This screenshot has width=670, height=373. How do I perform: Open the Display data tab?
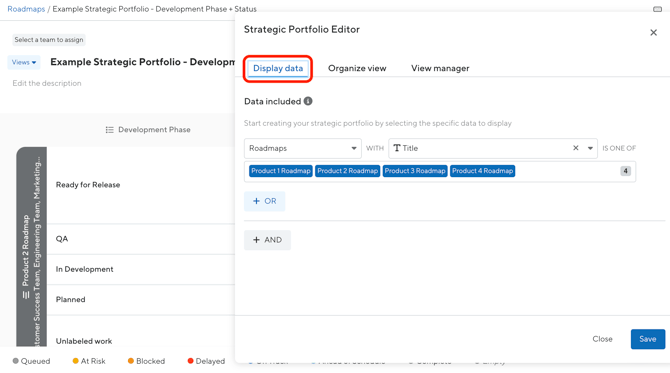[278, 68]
